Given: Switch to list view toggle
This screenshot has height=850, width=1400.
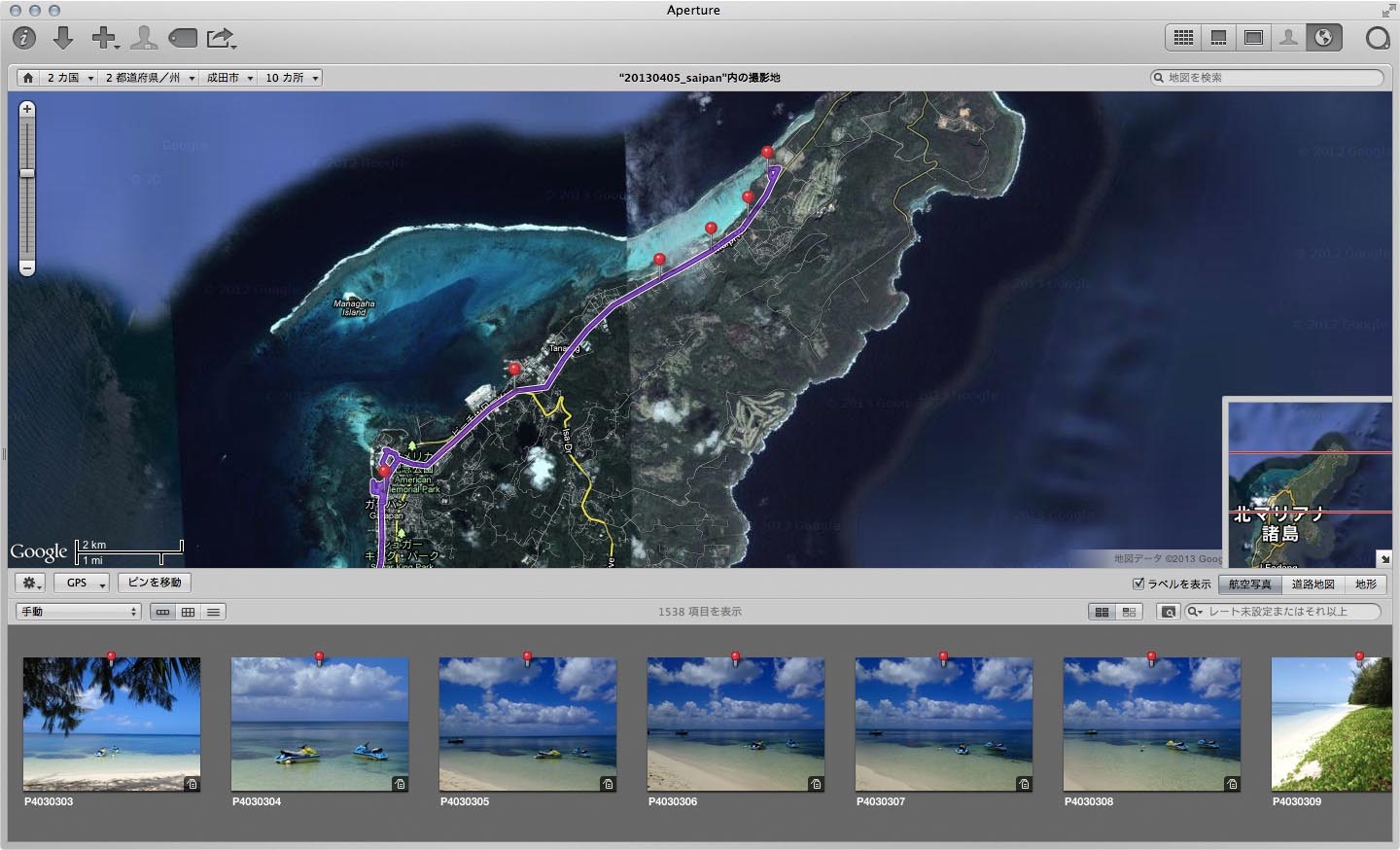Looking at the screenshot, I should pyautogui.click(x=213, y=612).
